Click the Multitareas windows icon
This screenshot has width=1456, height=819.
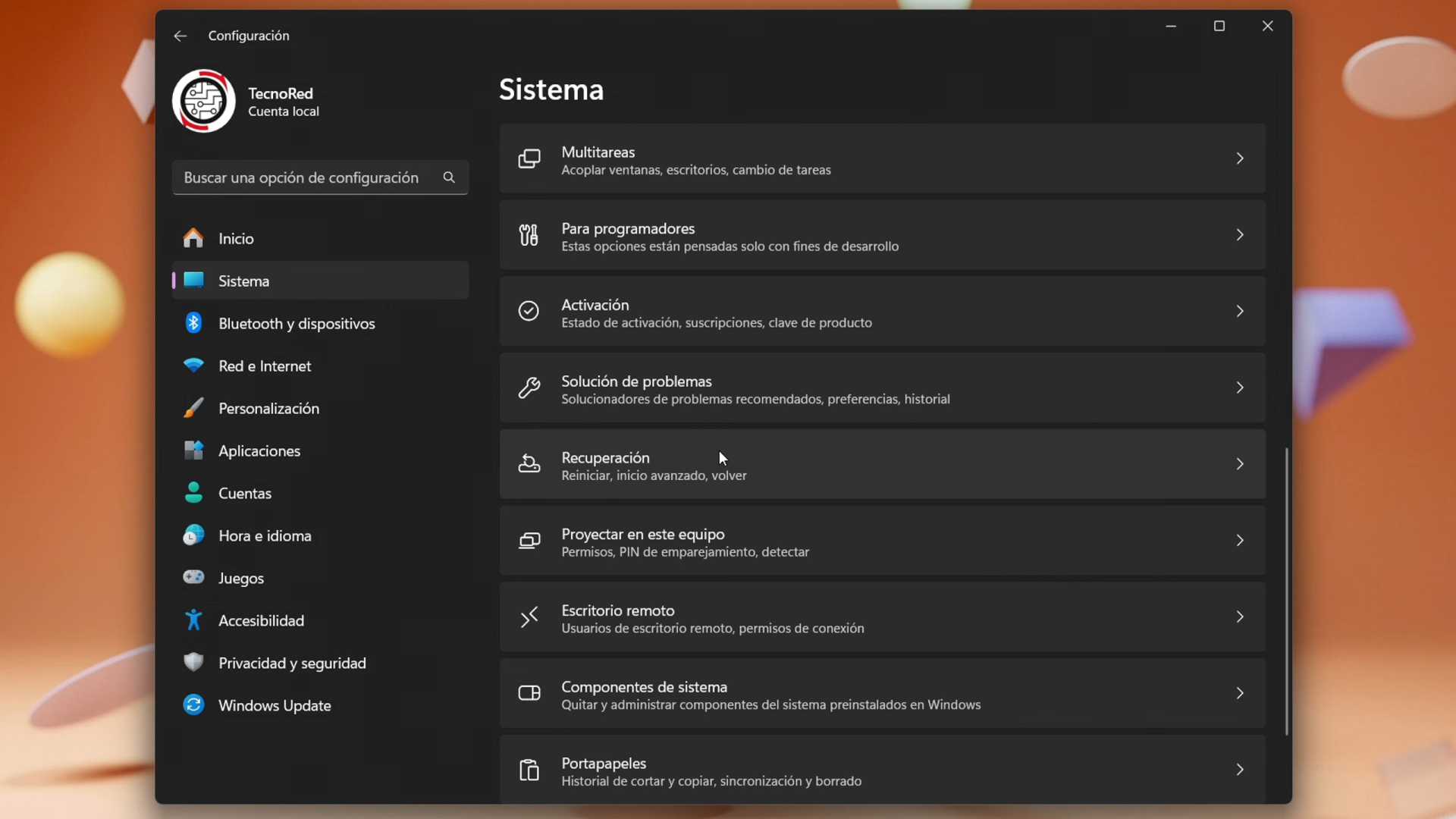pos(529,158)
